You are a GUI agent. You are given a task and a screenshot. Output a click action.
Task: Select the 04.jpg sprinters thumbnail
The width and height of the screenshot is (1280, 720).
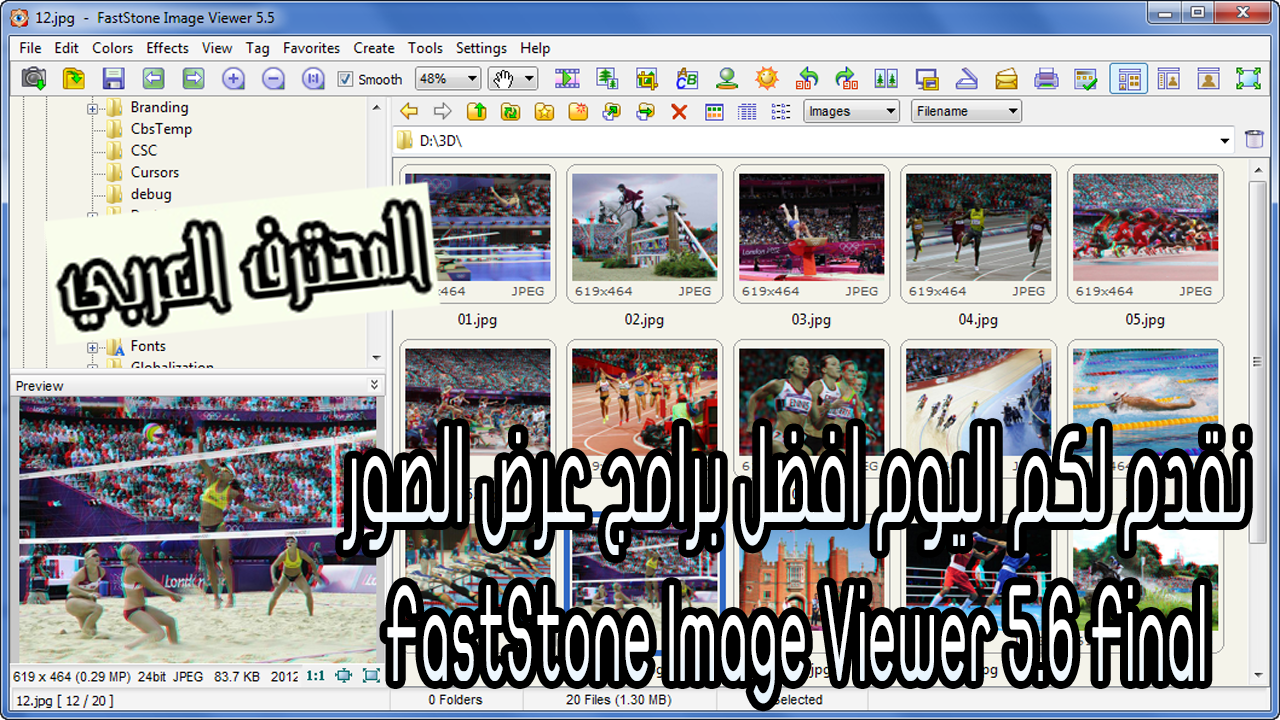pos(979,235)
